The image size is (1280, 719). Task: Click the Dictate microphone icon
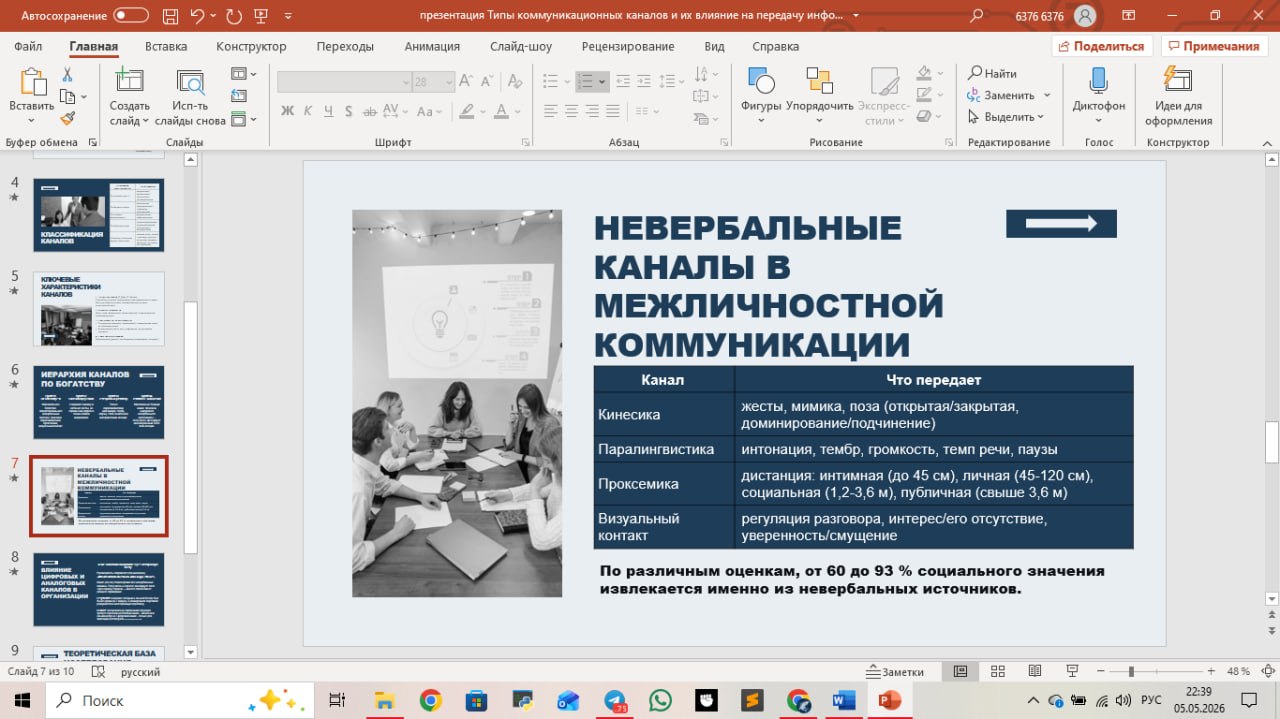coord(1098,82)
